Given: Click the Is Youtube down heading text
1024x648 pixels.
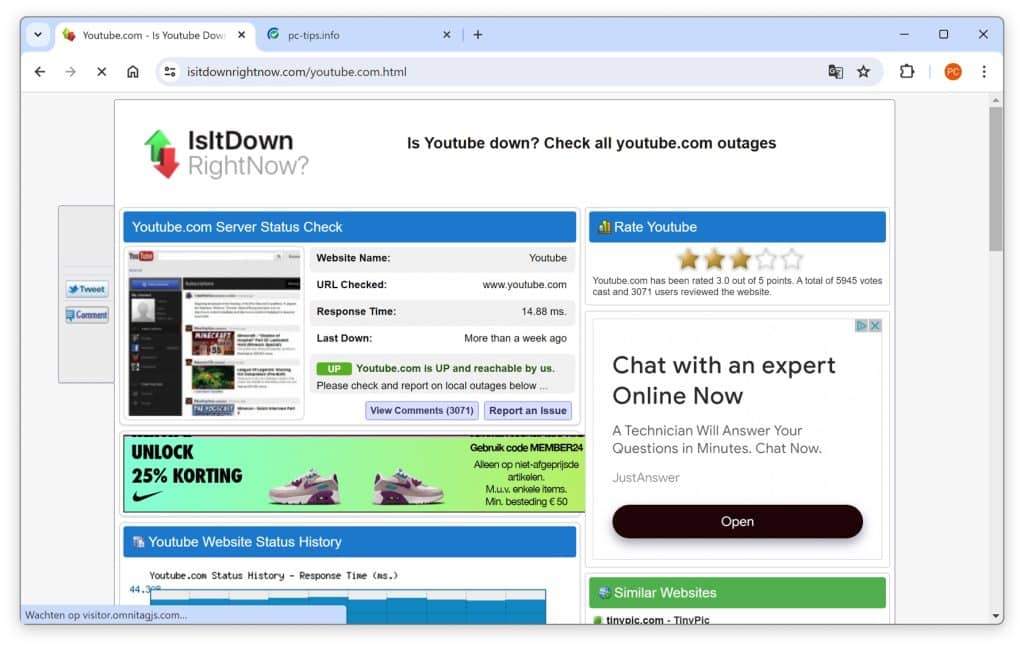Looking at the screenshot, I should [592, 143].
